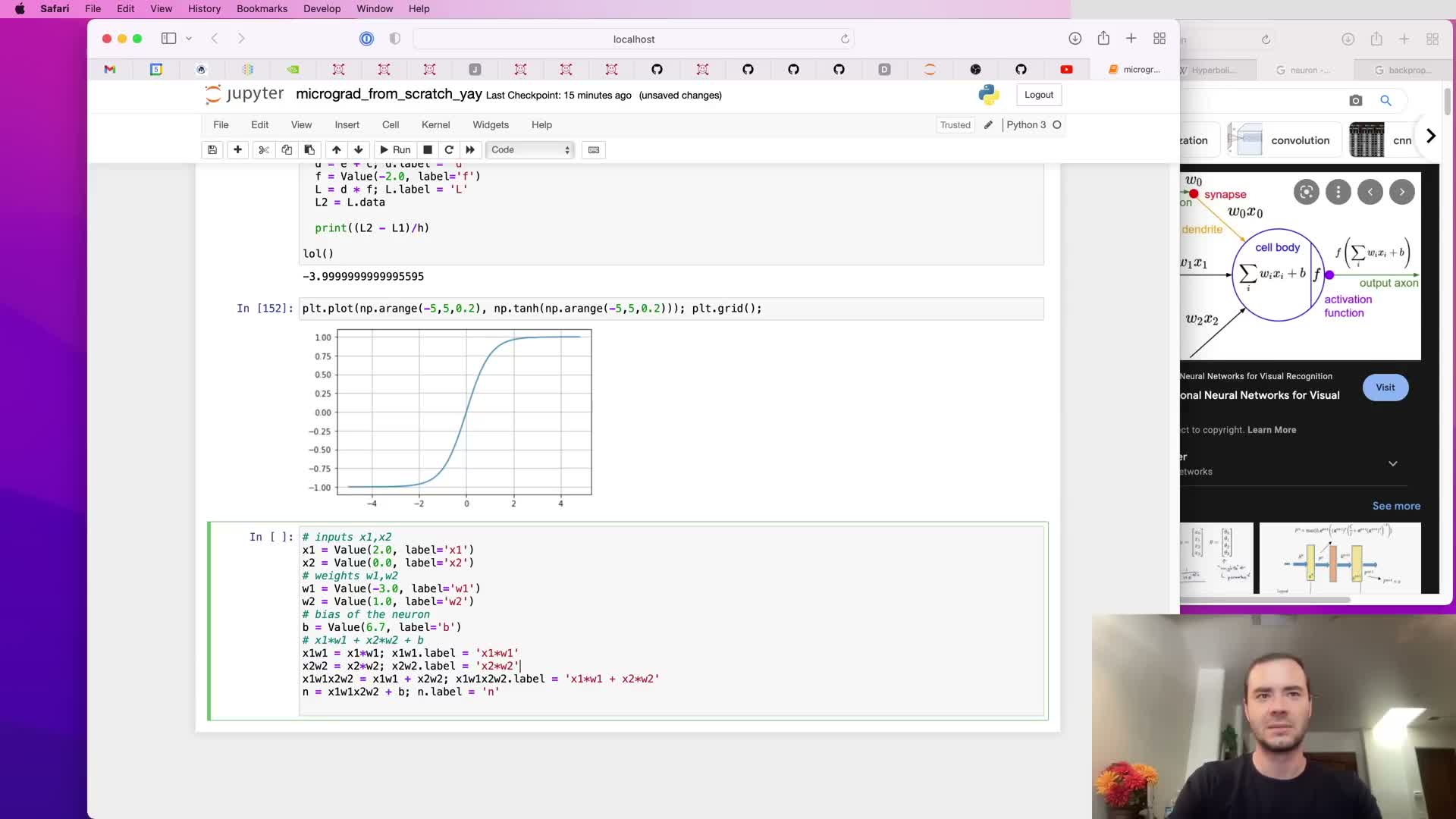Expand the sidebar dropdown chevron
The width and height of the screenshot is (1456, 819).
point(189,39)
